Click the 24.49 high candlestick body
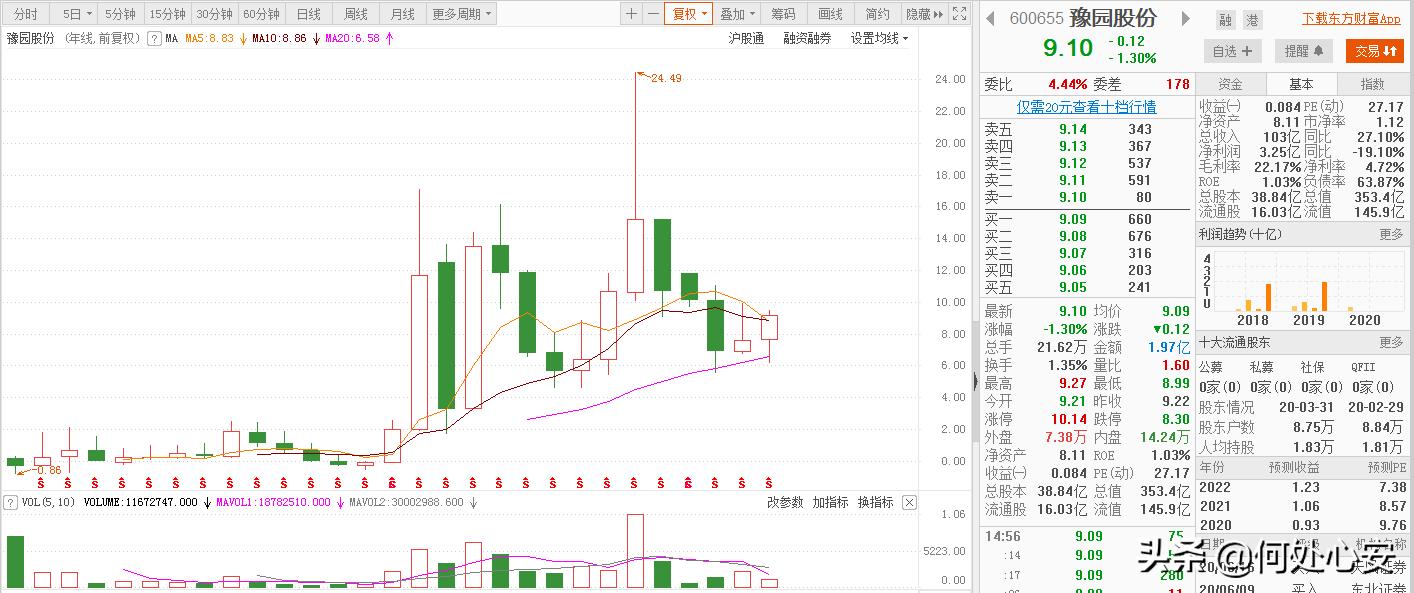The image size is (1414, 593). pos(636,256)
